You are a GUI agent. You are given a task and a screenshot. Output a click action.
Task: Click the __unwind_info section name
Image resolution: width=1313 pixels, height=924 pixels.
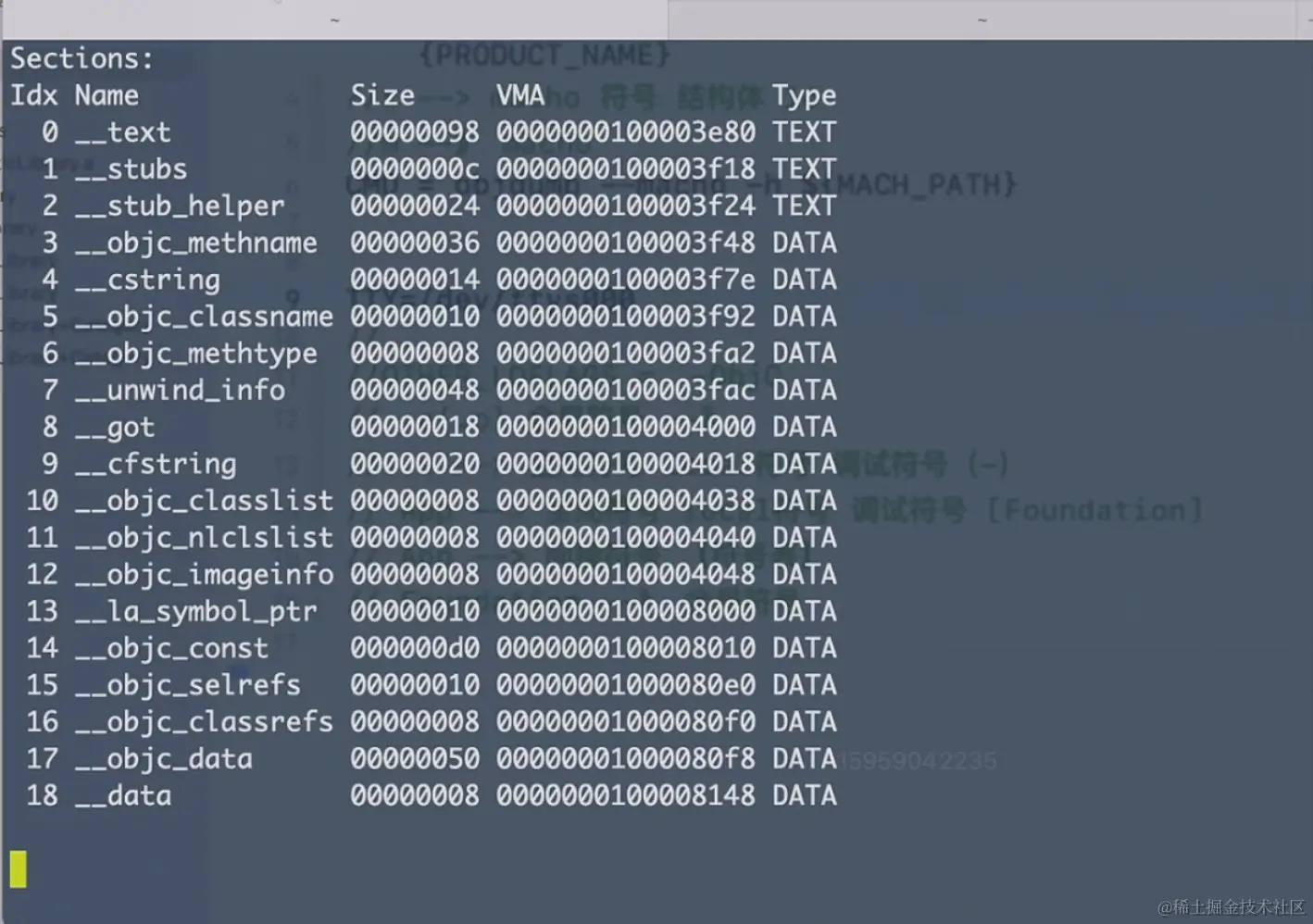(180, 390)
